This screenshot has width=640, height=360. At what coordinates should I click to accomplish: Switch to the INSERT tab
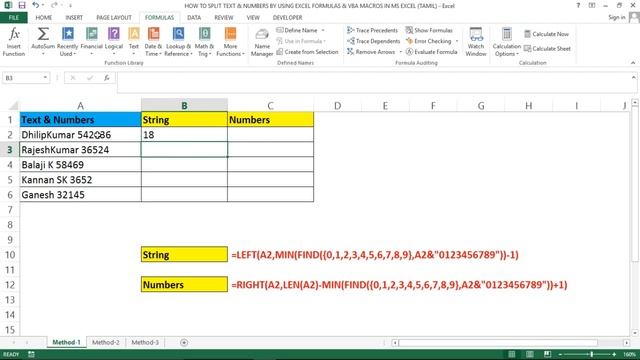coord(74,18)
